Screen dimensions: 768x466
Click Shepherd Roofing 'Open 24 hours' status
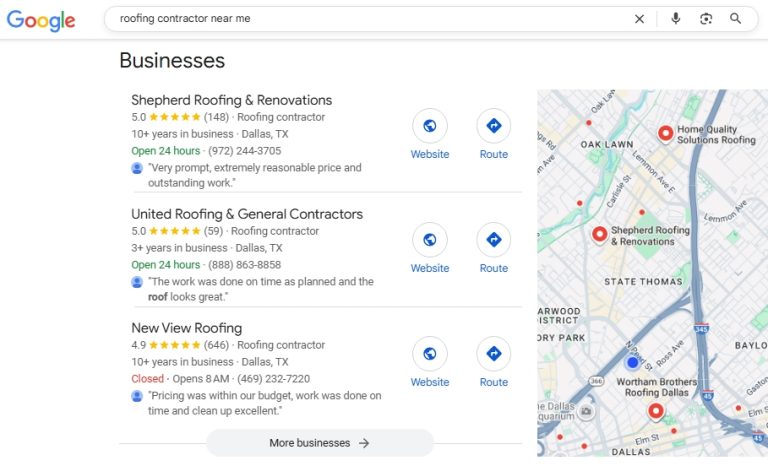pos(166,151)
